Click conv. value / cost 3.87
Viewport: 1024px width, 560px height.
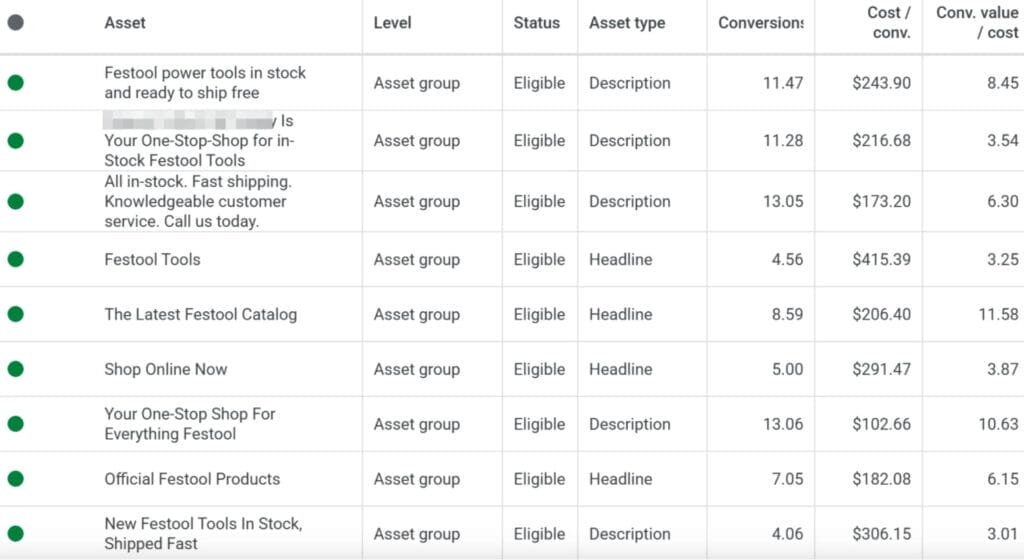pos(1002,369)
